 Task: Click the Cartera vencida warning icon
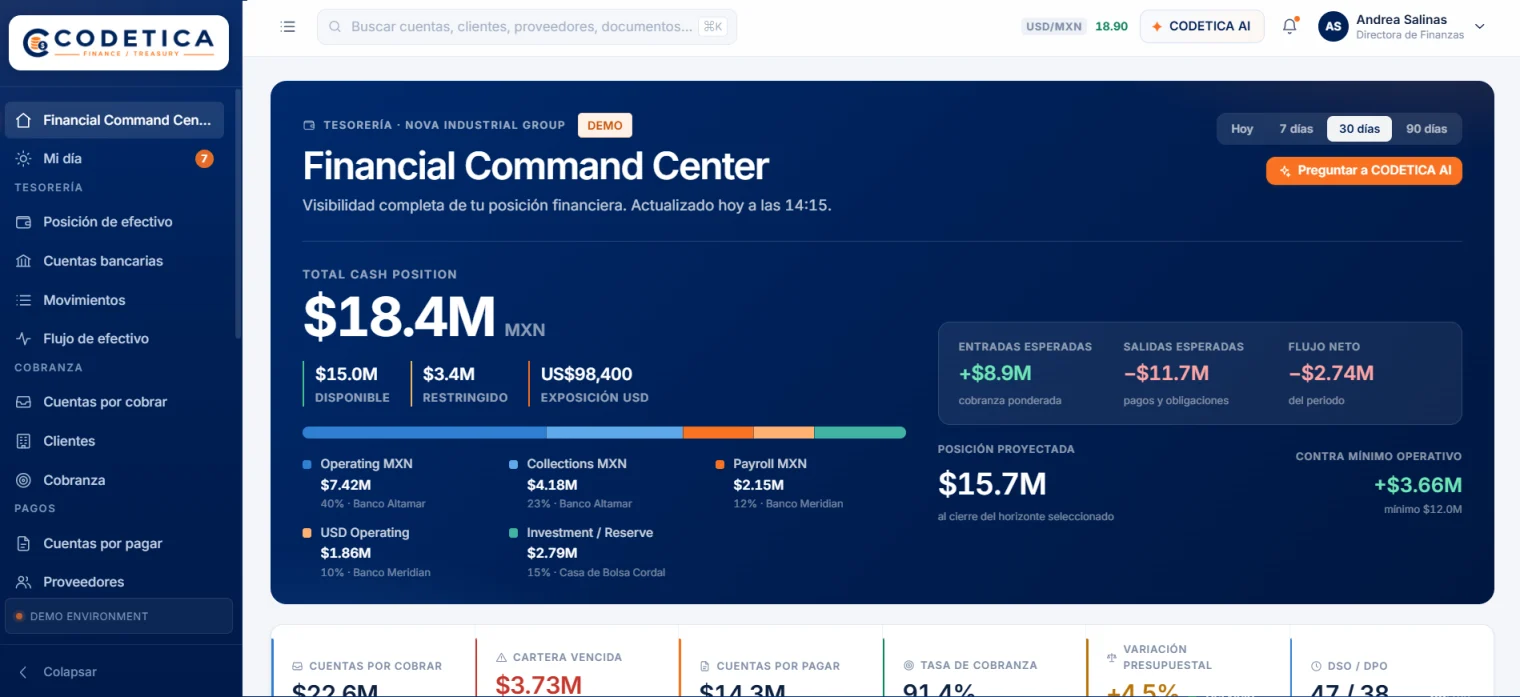coord(501,658)
